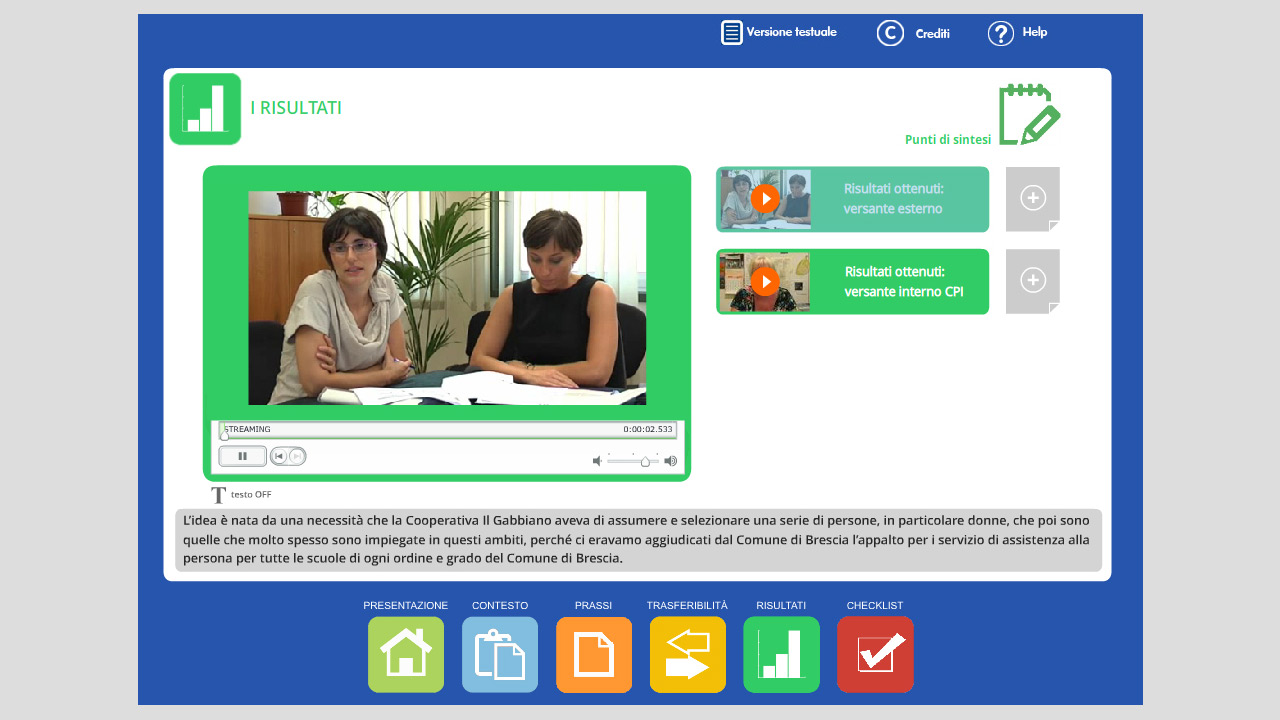Open the Contesto clipboard section
The image size is (1280, 720).
coord(500,654)
